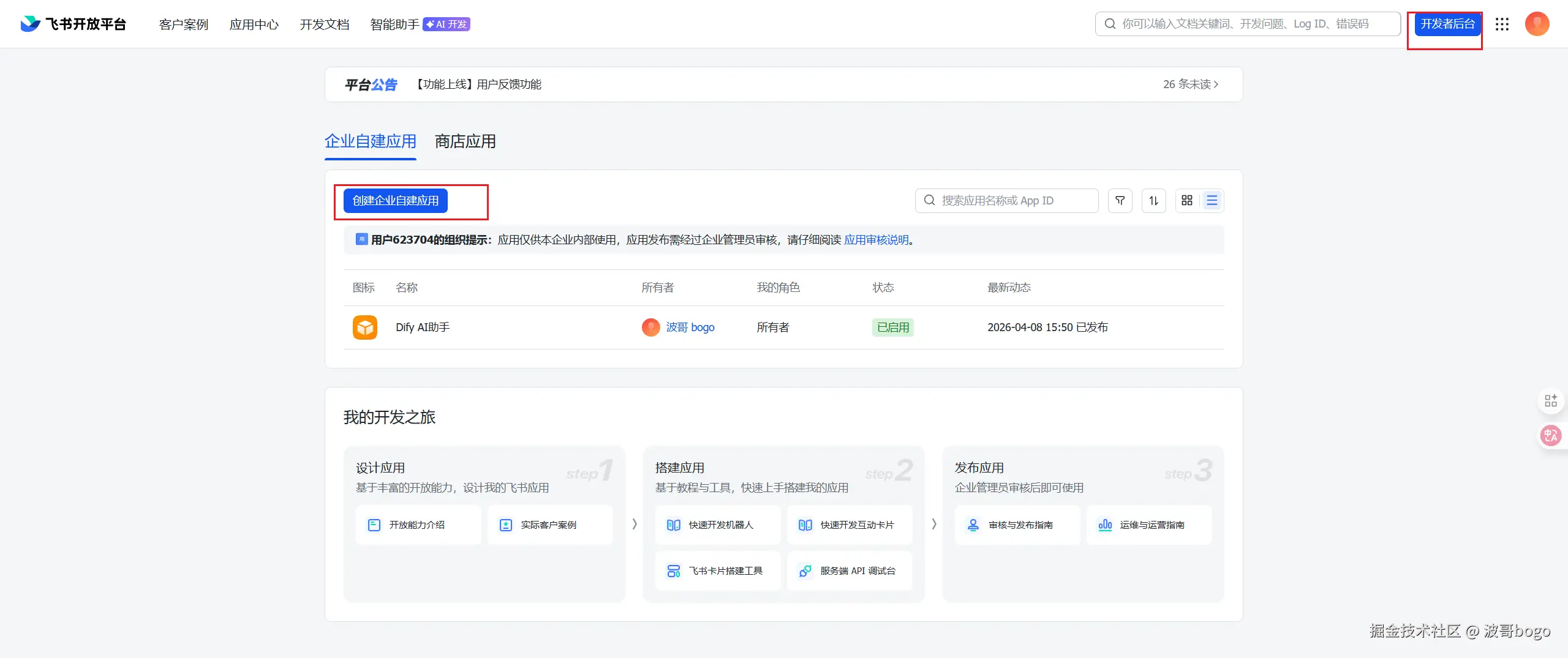Click the 名称 column header
The image size is (1568, 658).
coord(407,288)
